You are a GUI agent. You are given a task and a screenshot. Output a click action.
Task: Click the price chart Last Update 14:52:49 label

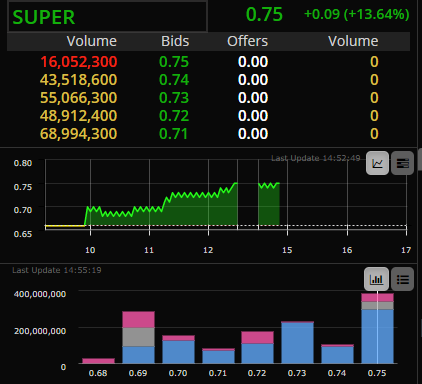click(x=316, y=158)
